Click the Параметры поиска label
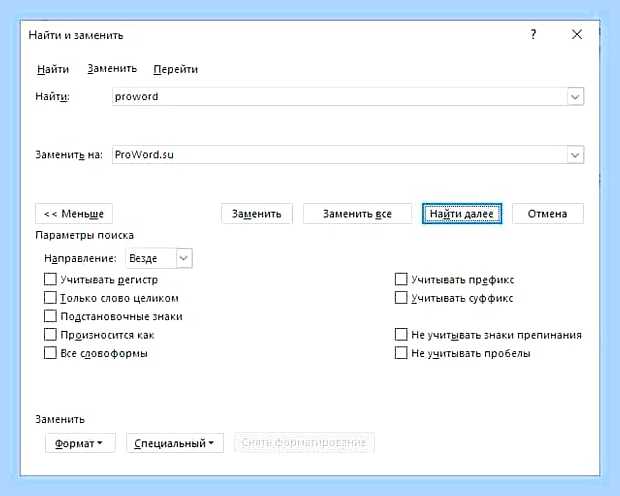620x496 pixels. (85, 235)
